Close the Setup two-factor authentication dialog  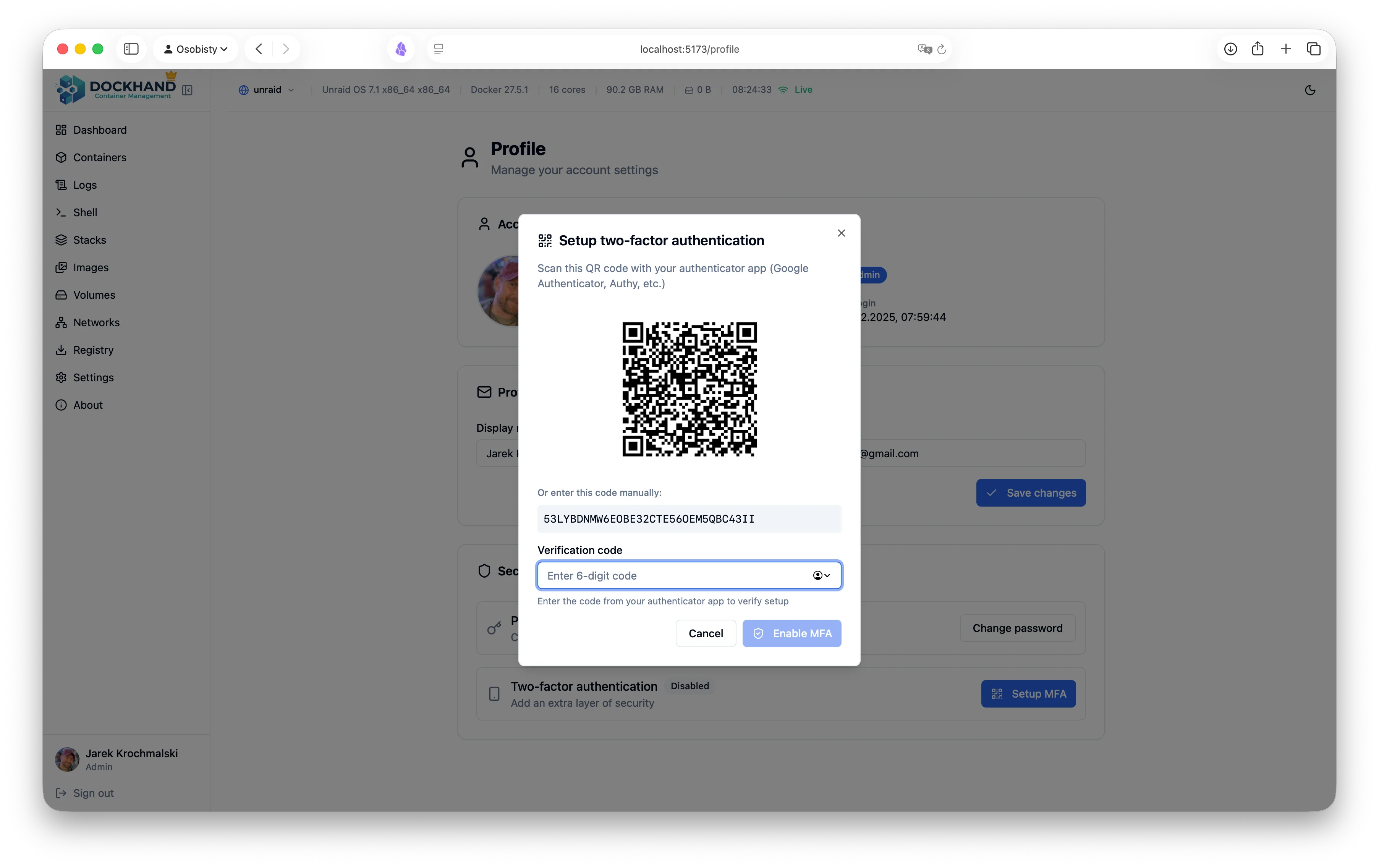(x=841, y=233)
